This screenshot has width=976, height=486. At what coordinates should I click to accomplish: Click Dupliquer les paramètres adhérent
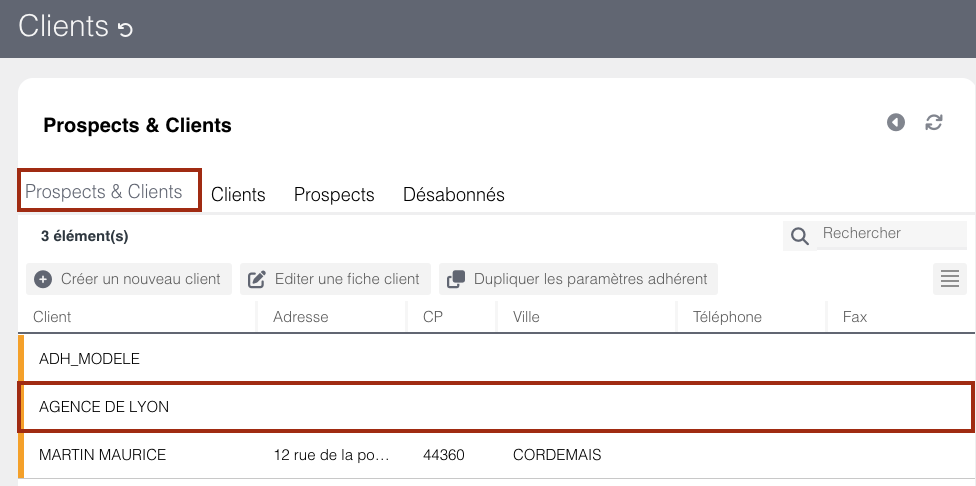coord(578,279)
